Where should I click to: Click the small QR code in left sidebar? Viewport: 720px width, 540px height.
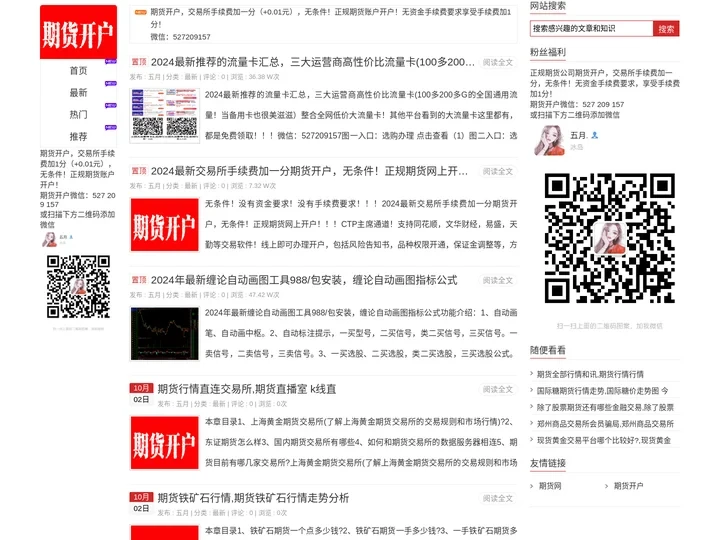(78, 287)
